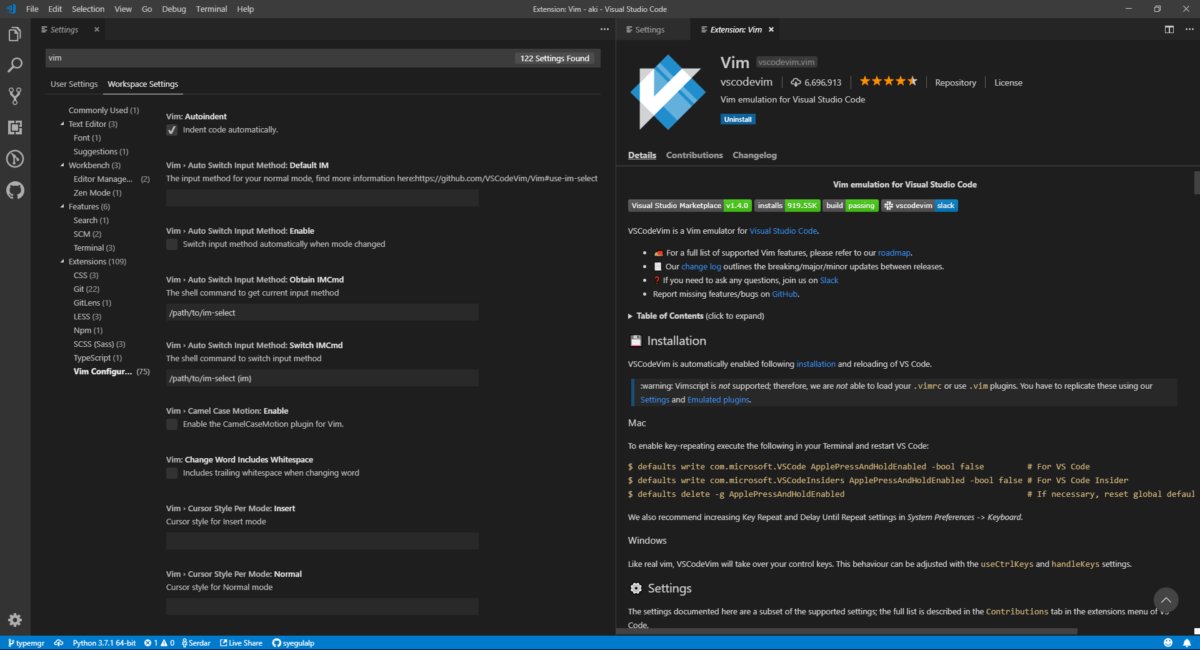Open the Extensions view icon

pyautogui.click(x=15, y=127)
